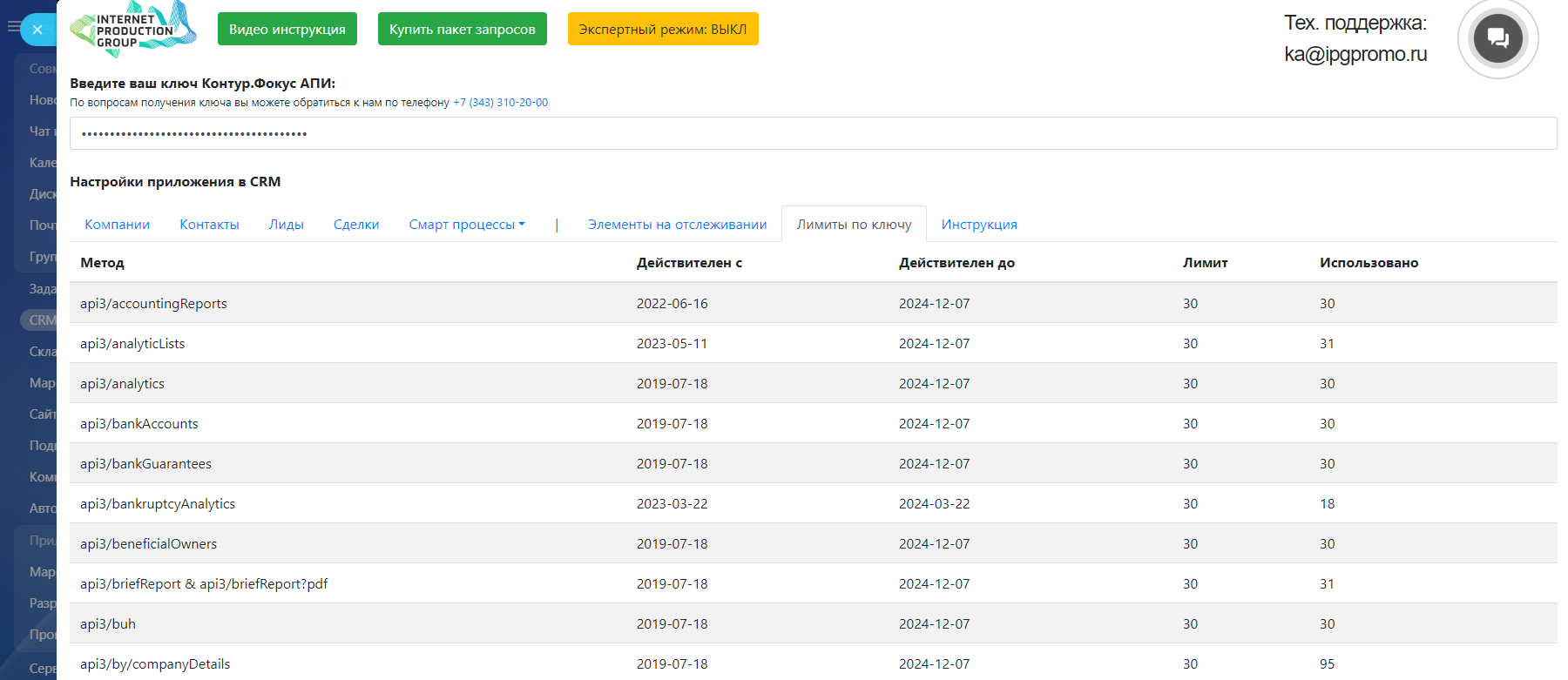The height and width of the screenshot is (680, 1568).
Task: Click the Internet Production Group logo
Action: click(133, 30)
